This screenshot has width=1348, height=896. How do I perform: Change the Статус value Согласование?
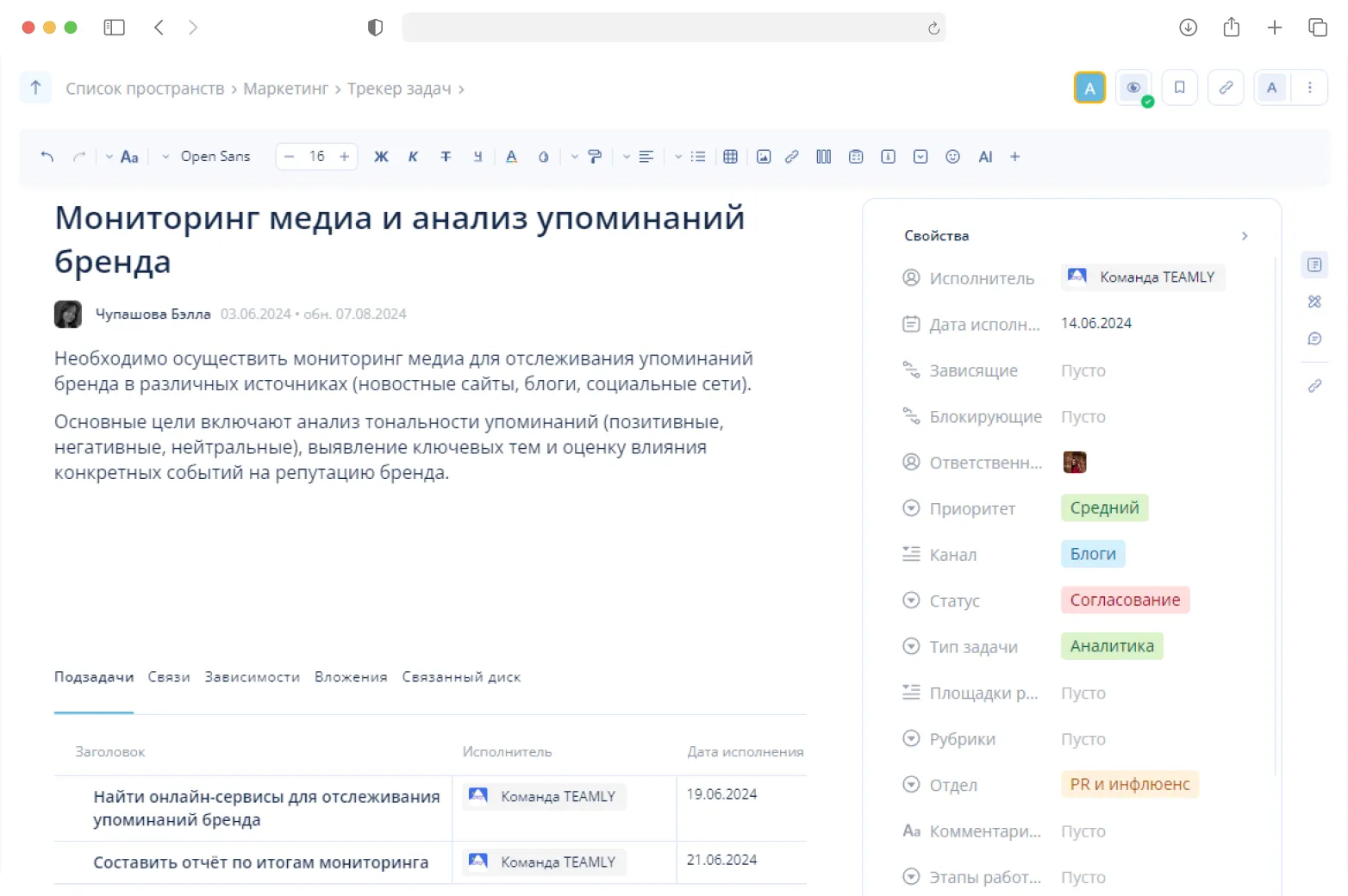point(1125,600)
